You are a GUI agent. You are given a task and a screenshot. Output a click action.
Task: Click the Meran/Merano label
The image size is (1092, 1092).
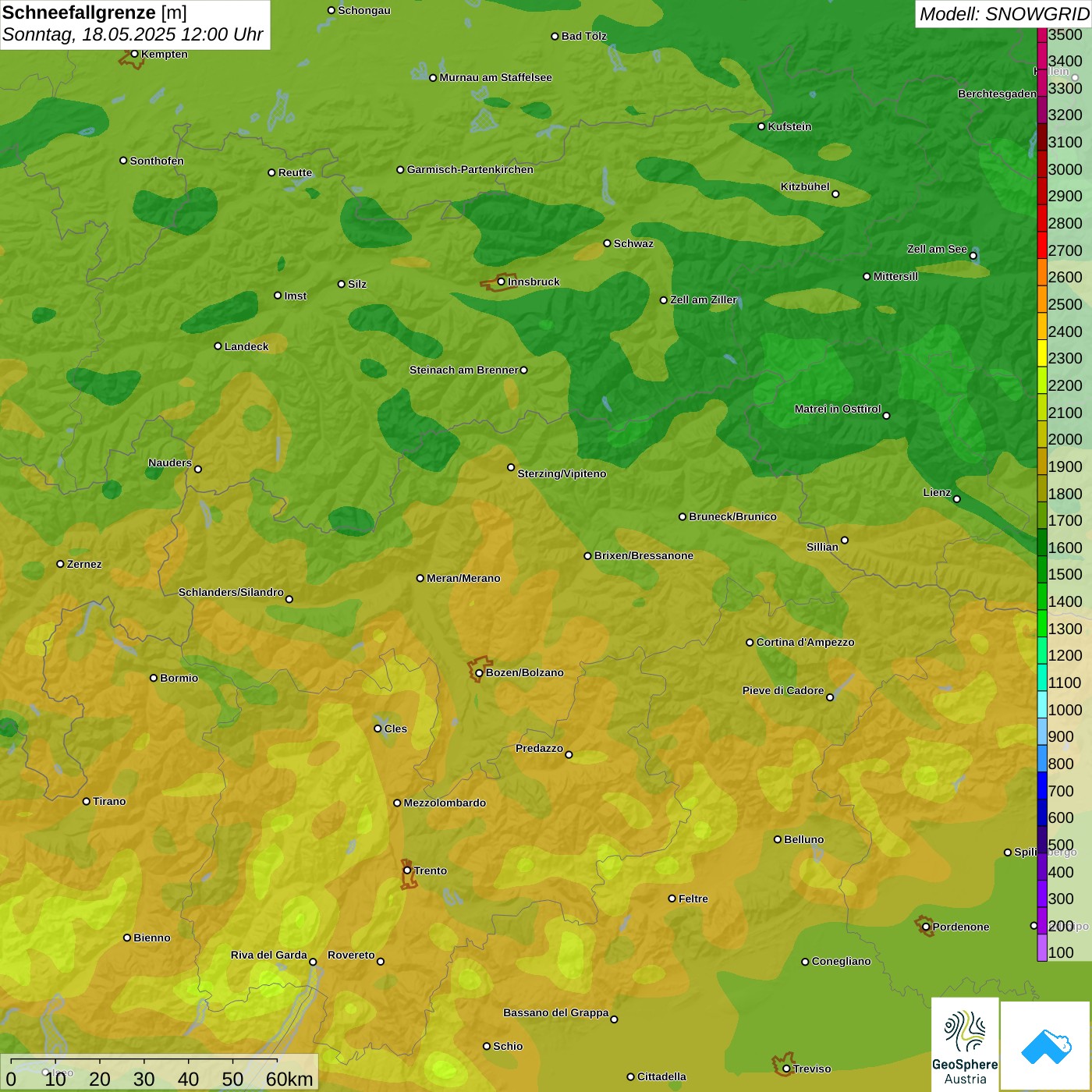[463, 578]
